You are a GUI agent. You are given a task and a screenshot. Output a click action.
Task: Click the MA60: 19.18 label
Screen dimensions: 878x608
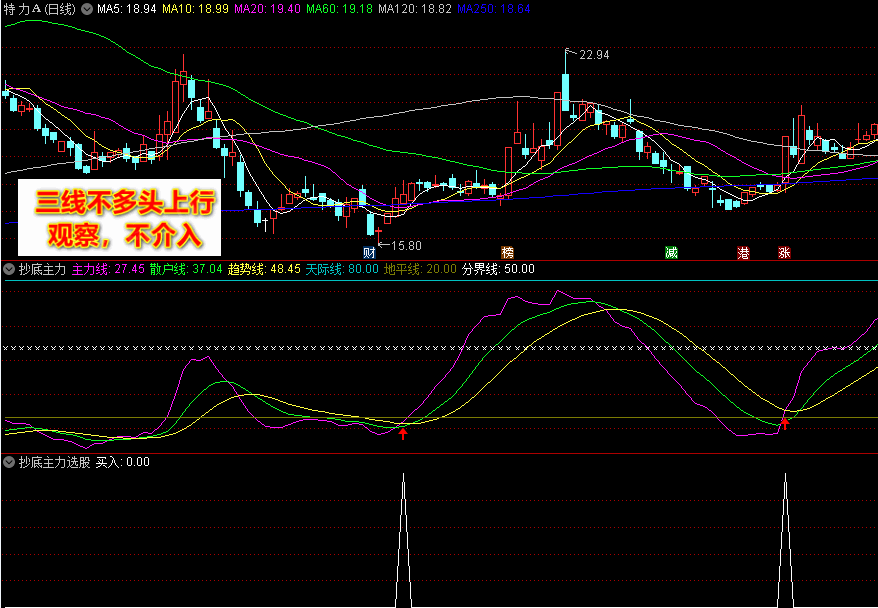(x=339, y=9)
